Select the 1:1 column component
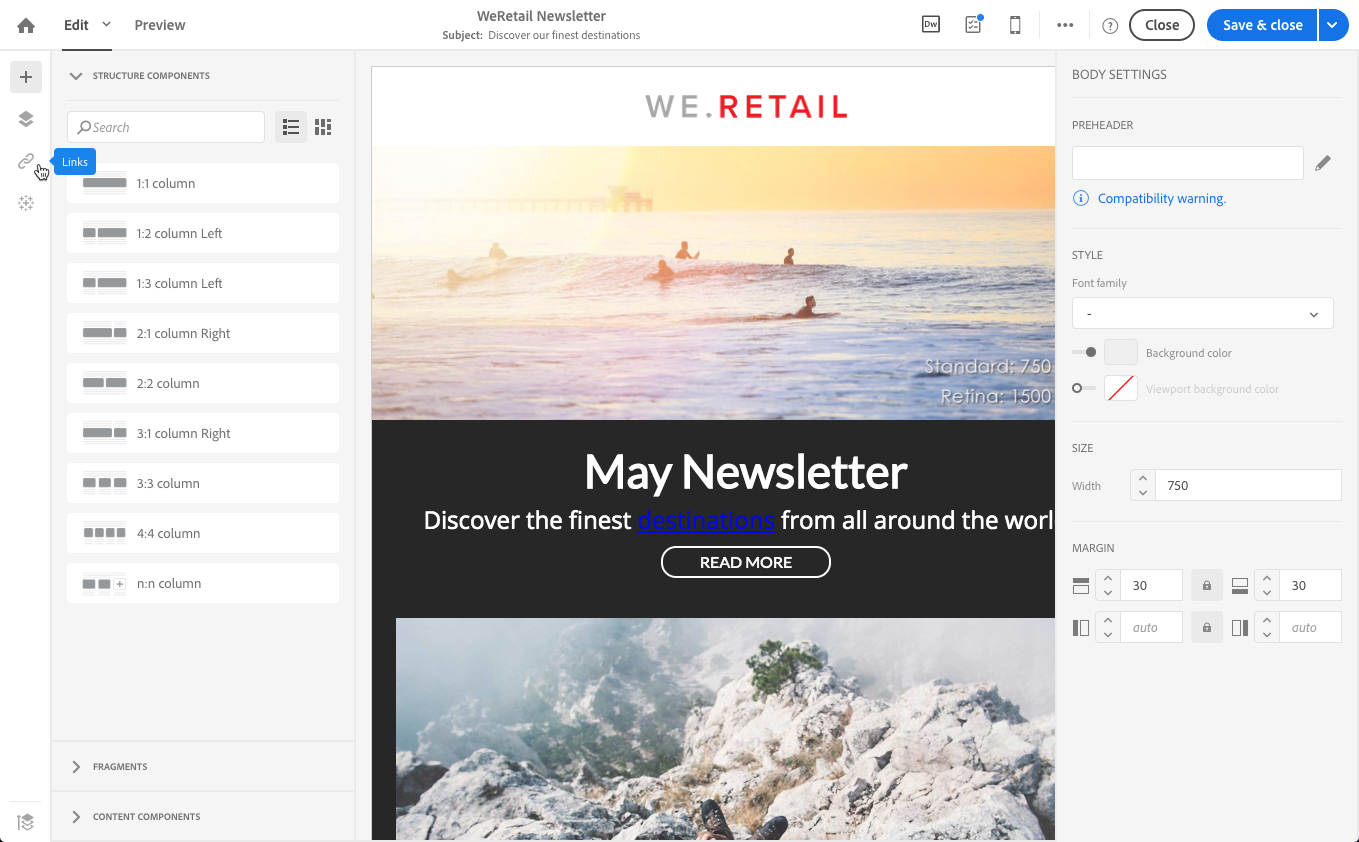Viewport: 1359px width, 842px height. tap(203, 183)
